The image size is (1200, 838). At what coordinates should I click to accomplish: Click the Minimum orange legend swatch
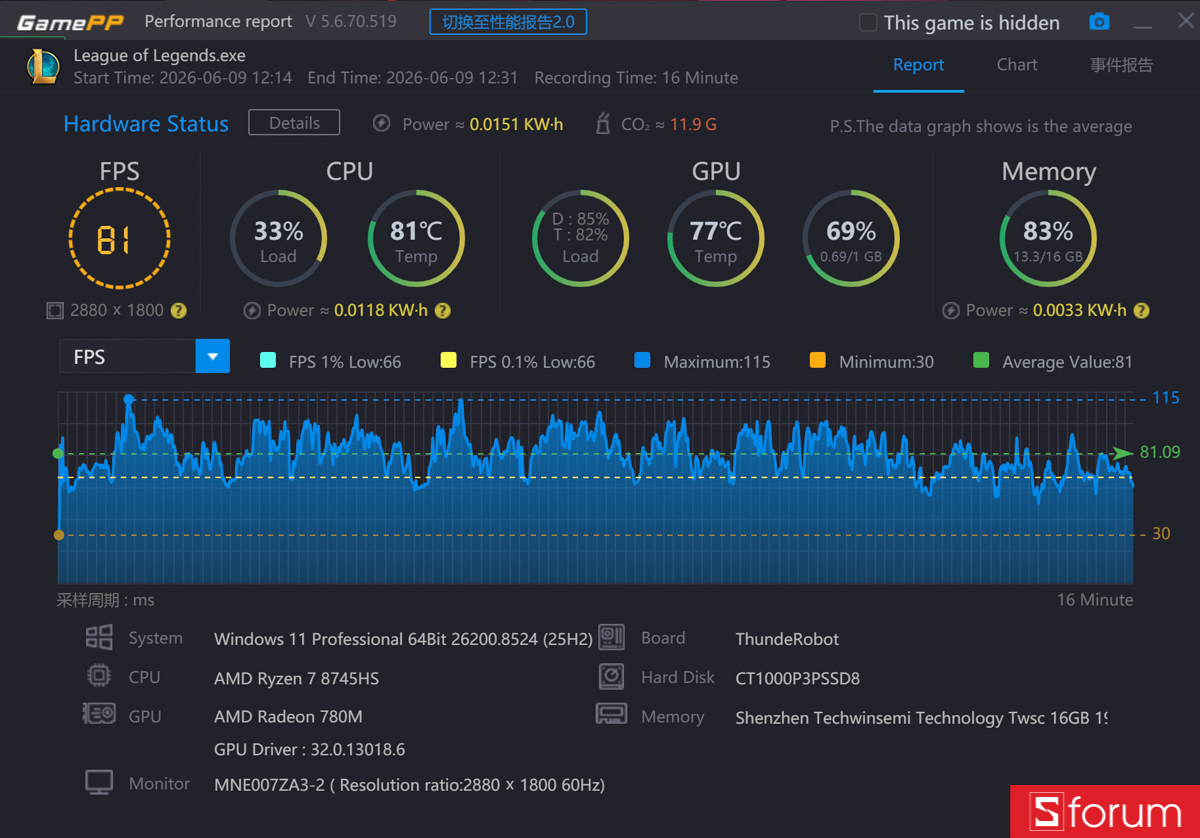[818, 361]
